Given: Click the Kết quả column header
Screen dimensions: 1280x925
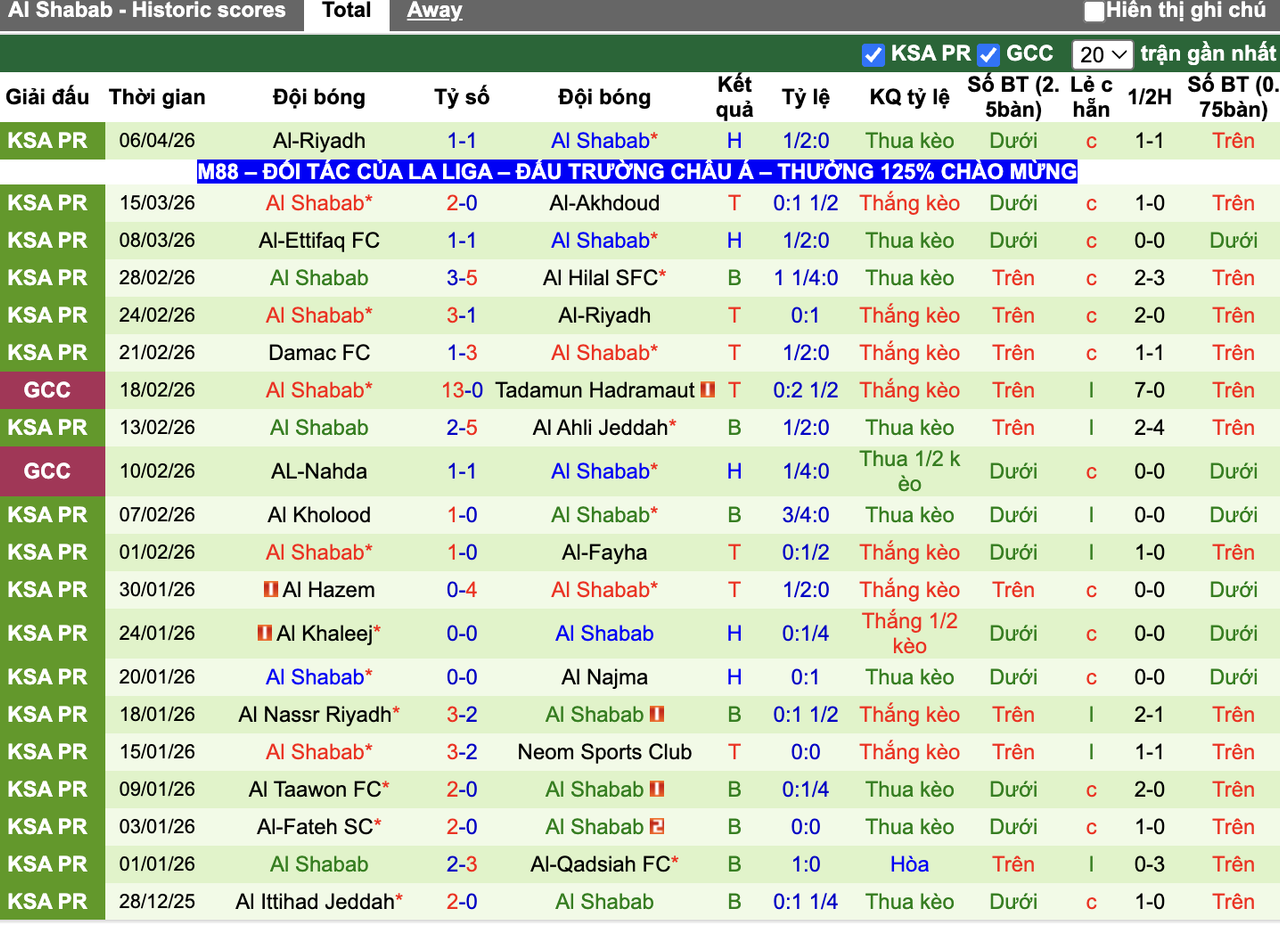Looking at the screenshot, I should 735,97.
